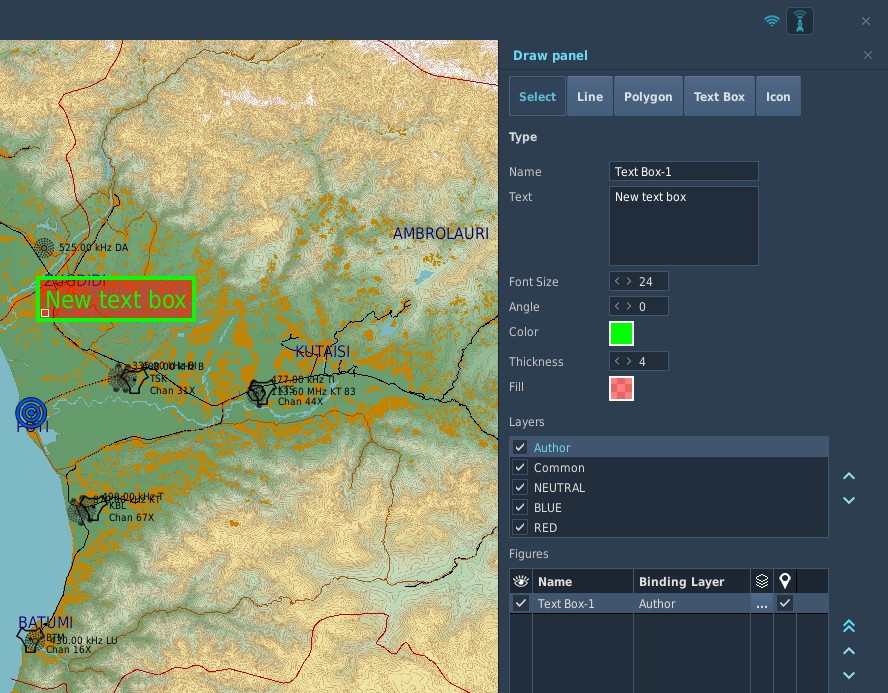888x693 pixels.
Task: Toggle the pin checkbox for Text Box-1
Action: click(784, 603)
